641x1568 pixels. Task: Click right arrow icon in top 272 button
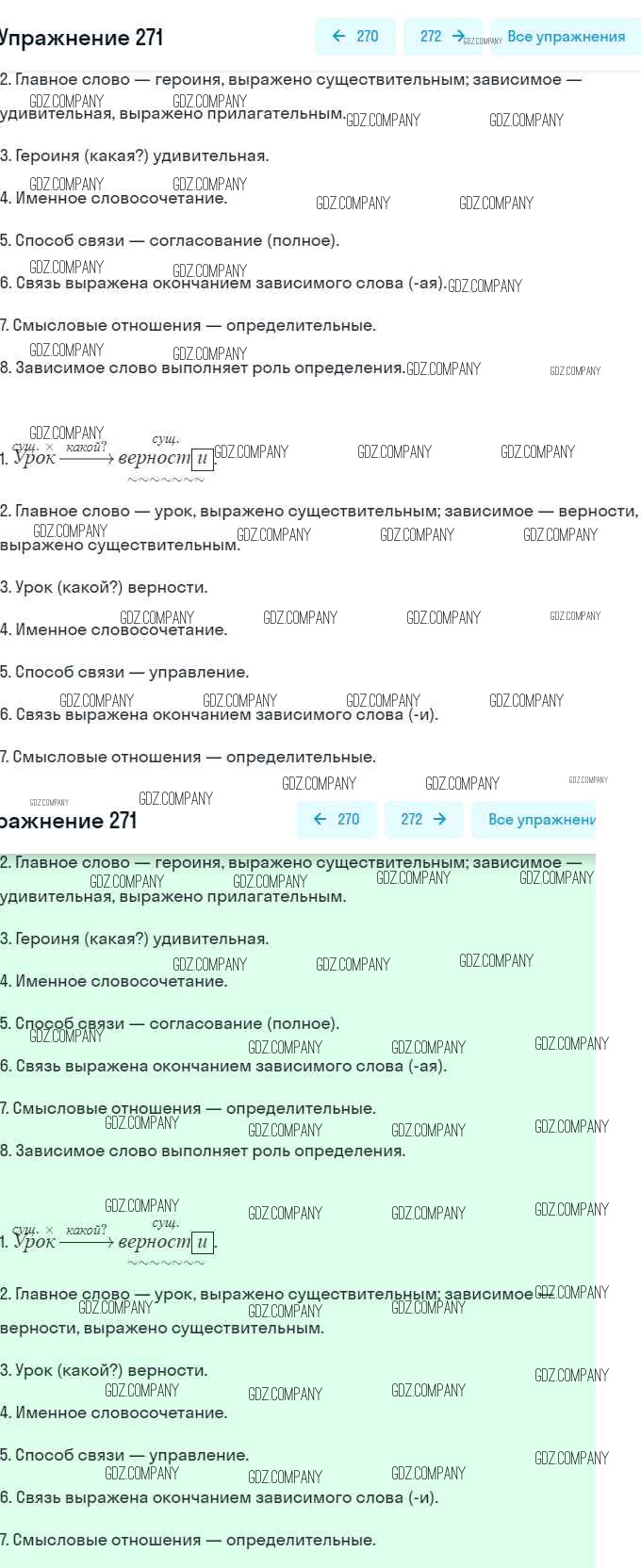coord(458,37)
